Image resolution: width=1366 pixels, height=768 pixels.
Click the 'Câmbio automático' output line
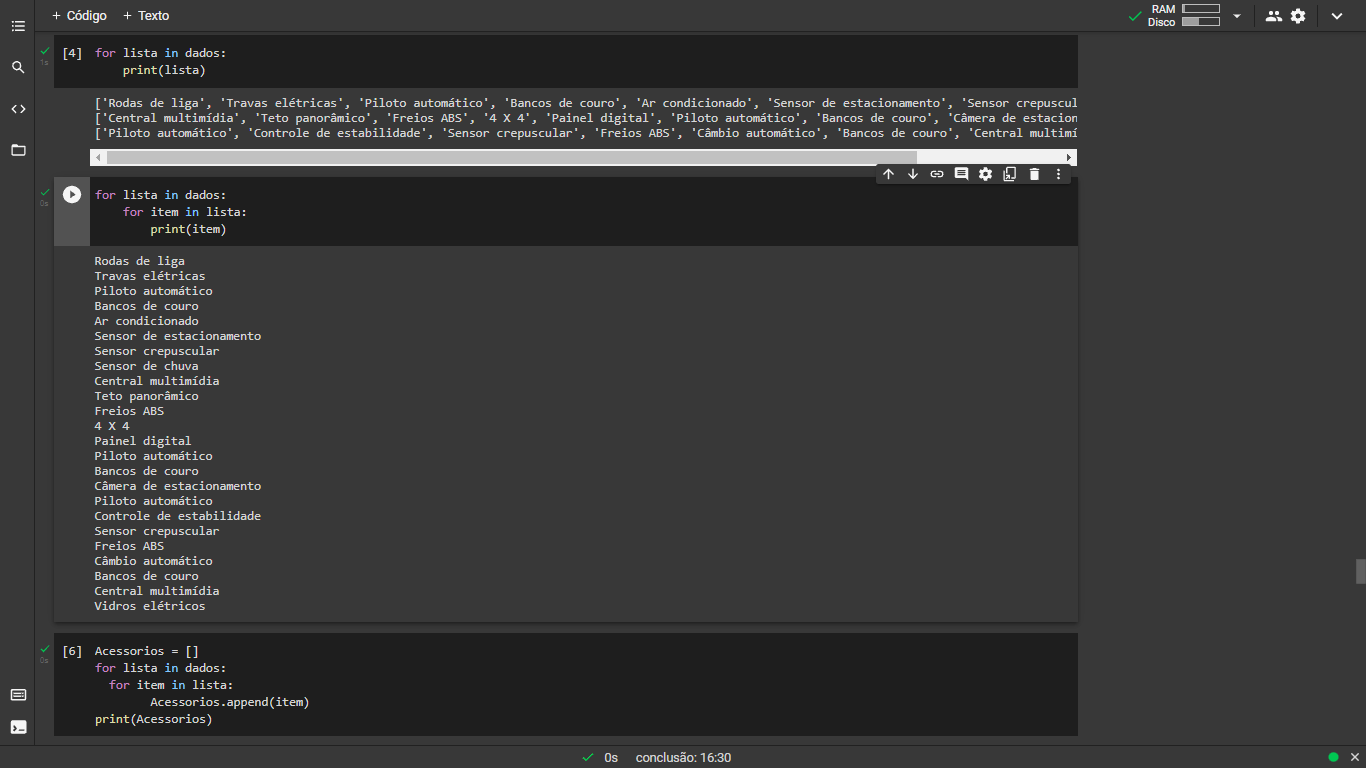tap(154, 561)
